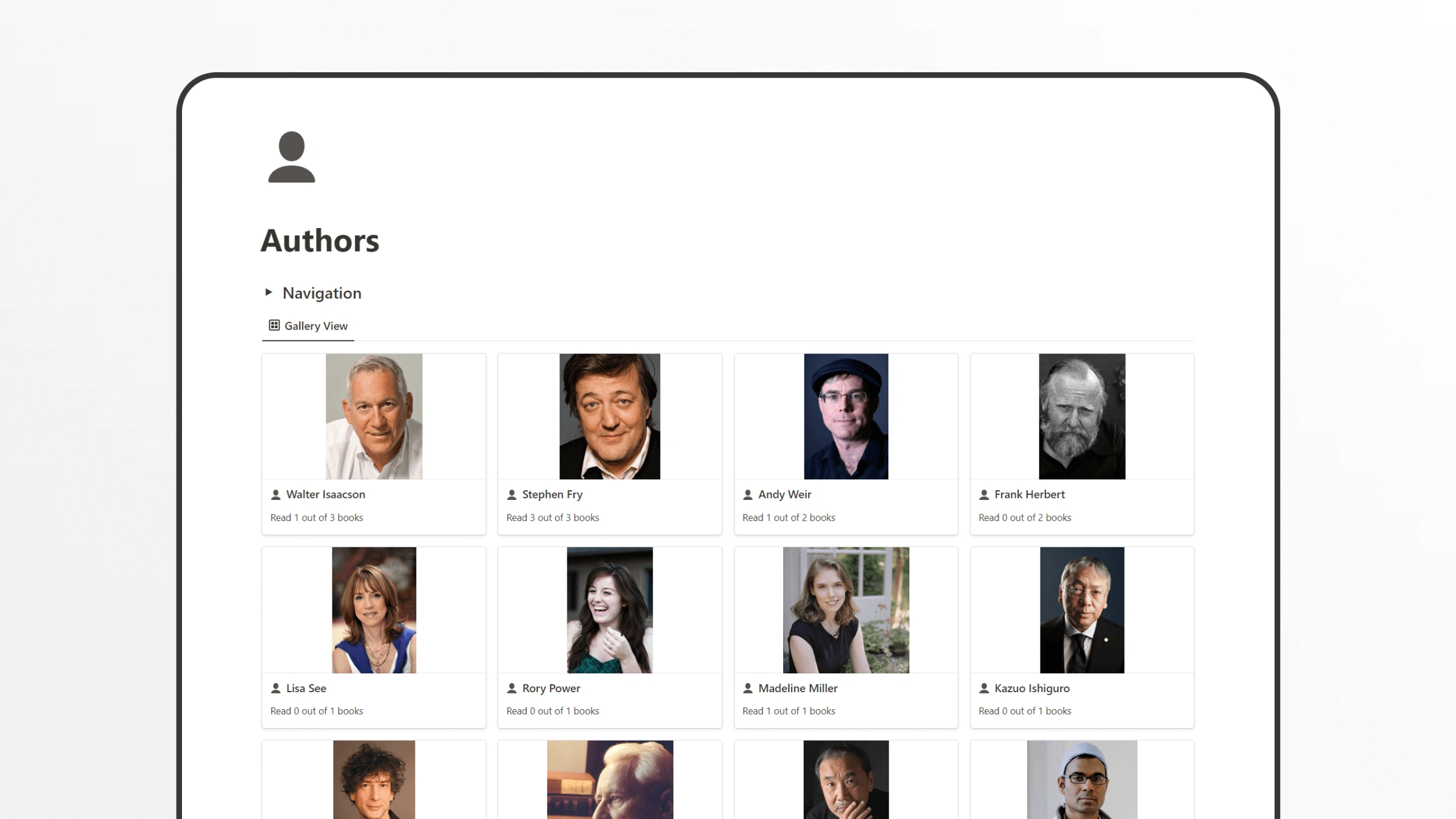Screen dimensions: 1456x819
Task: Click Frank Herbert's portrait photo
Action: [1082, 416]
